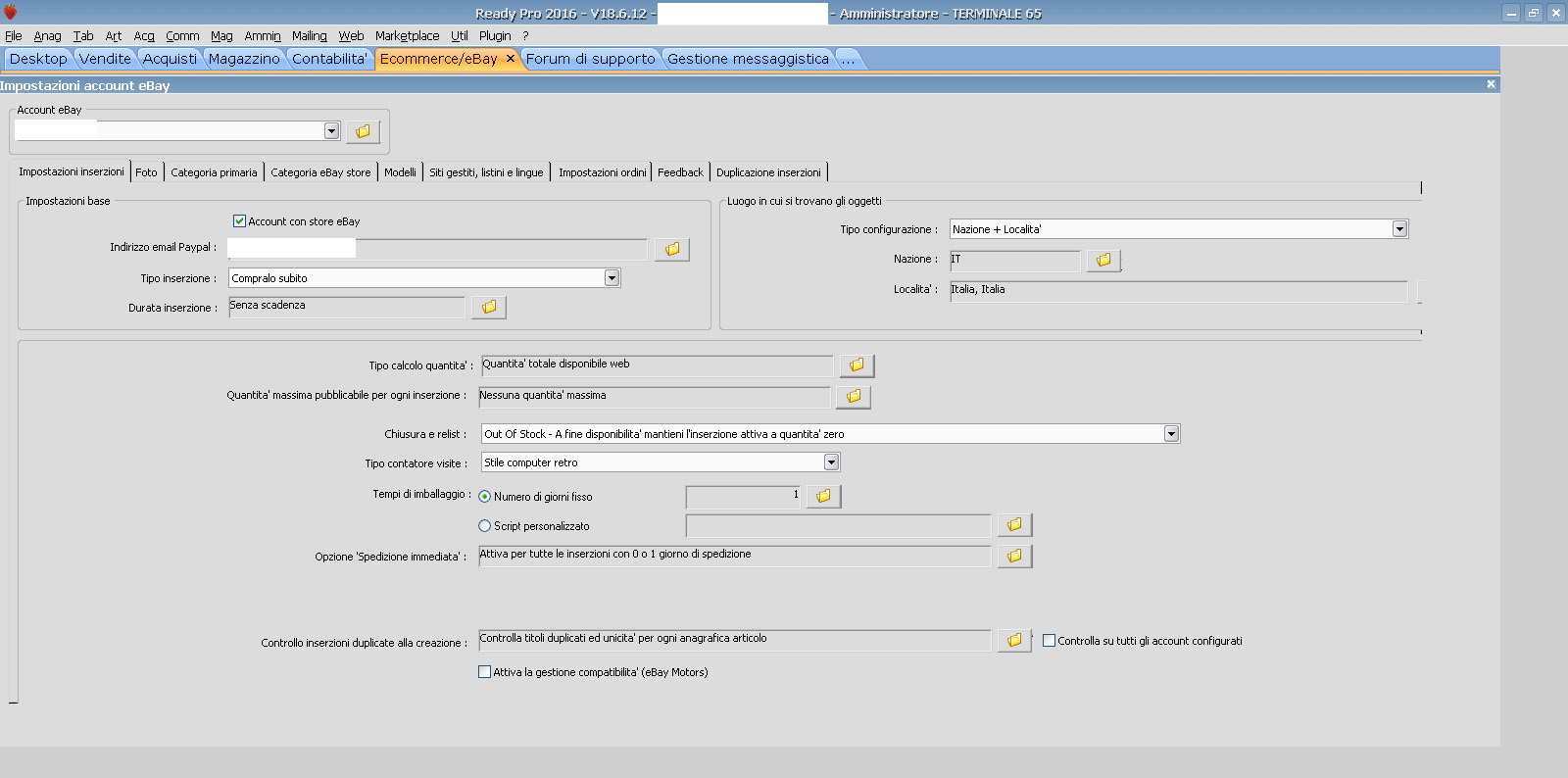
Task: Open Script personalizzato folder lookup
Action: click(x=1014, y=524)
